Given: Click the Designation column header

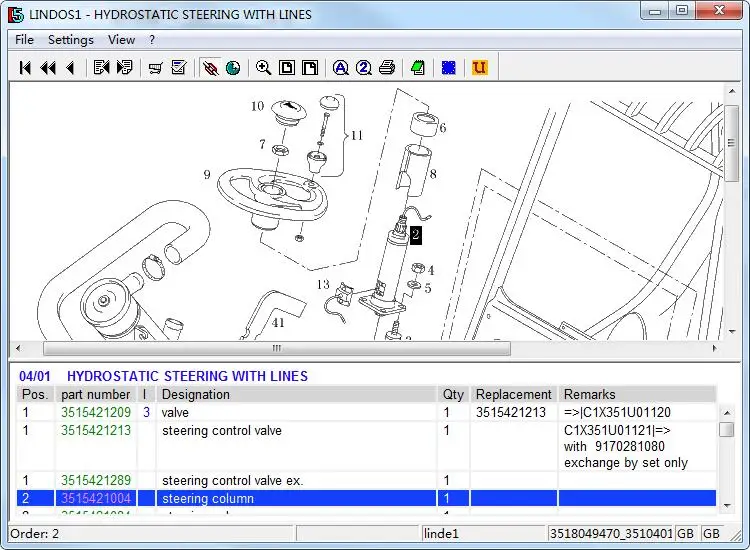Looking at the screenshot, I should click(x=297, y=395).
